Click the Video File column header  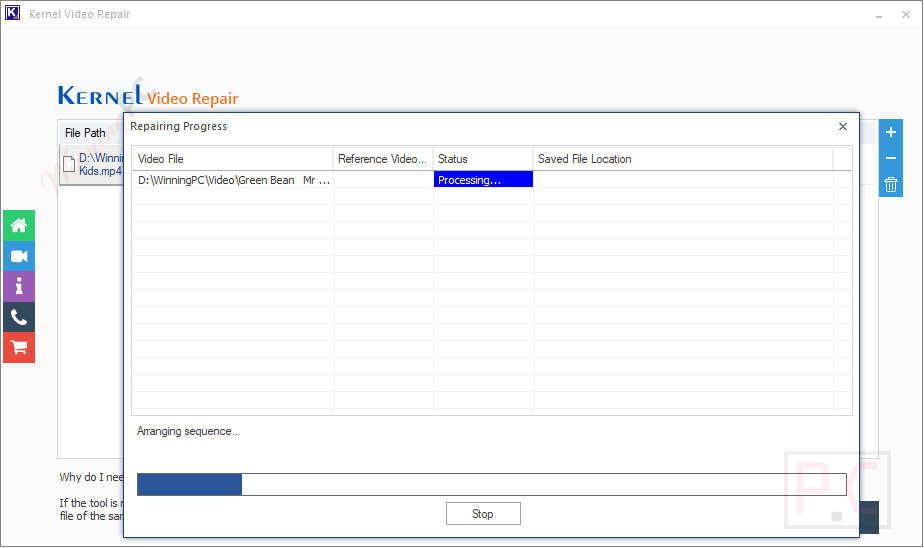pos(233,159)
